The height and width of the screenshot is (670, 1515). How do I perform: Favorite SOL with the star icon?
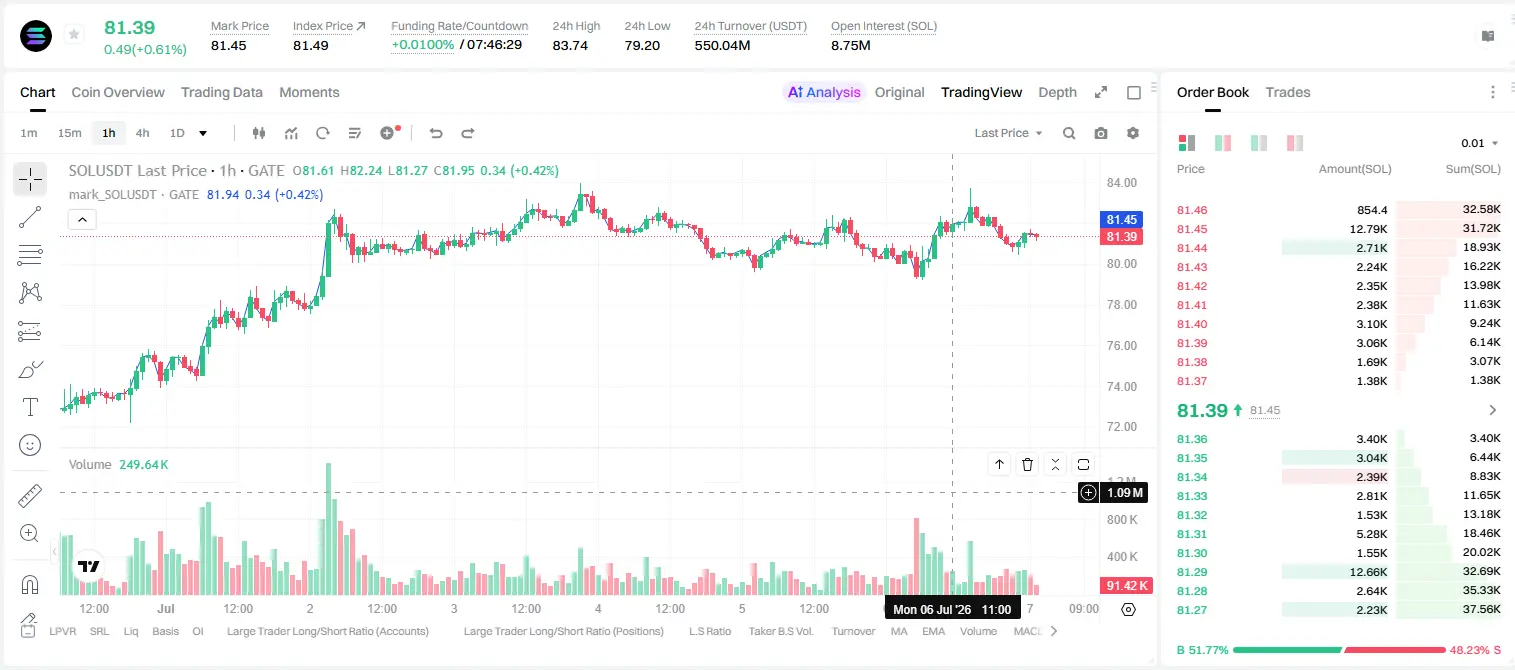point(74,35)
